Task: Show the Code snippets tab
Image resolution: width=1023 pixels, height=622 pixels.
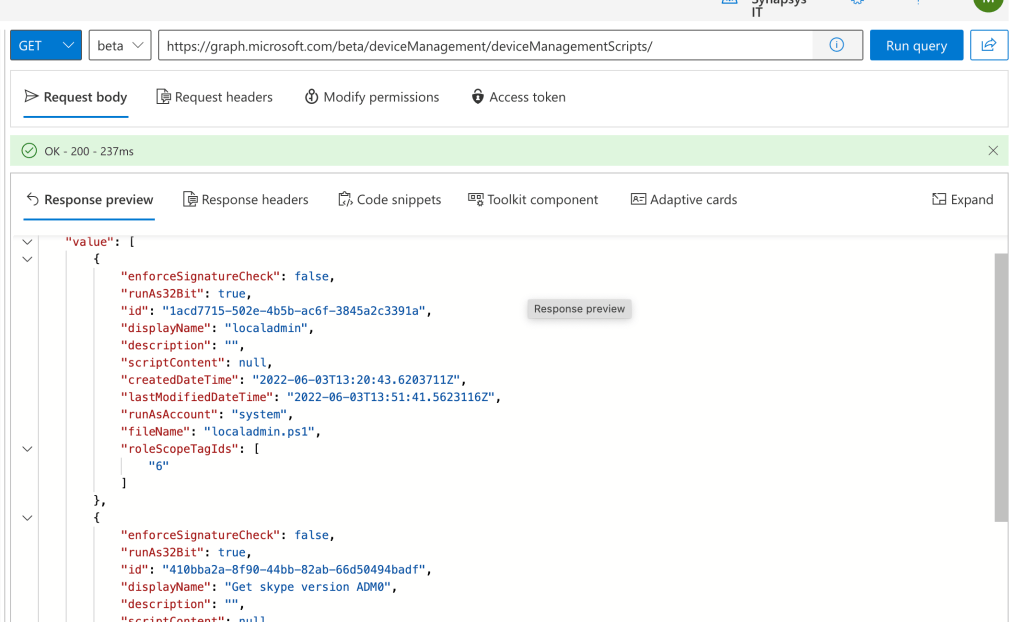Action: pyautogui.click(x=389, y=199)
